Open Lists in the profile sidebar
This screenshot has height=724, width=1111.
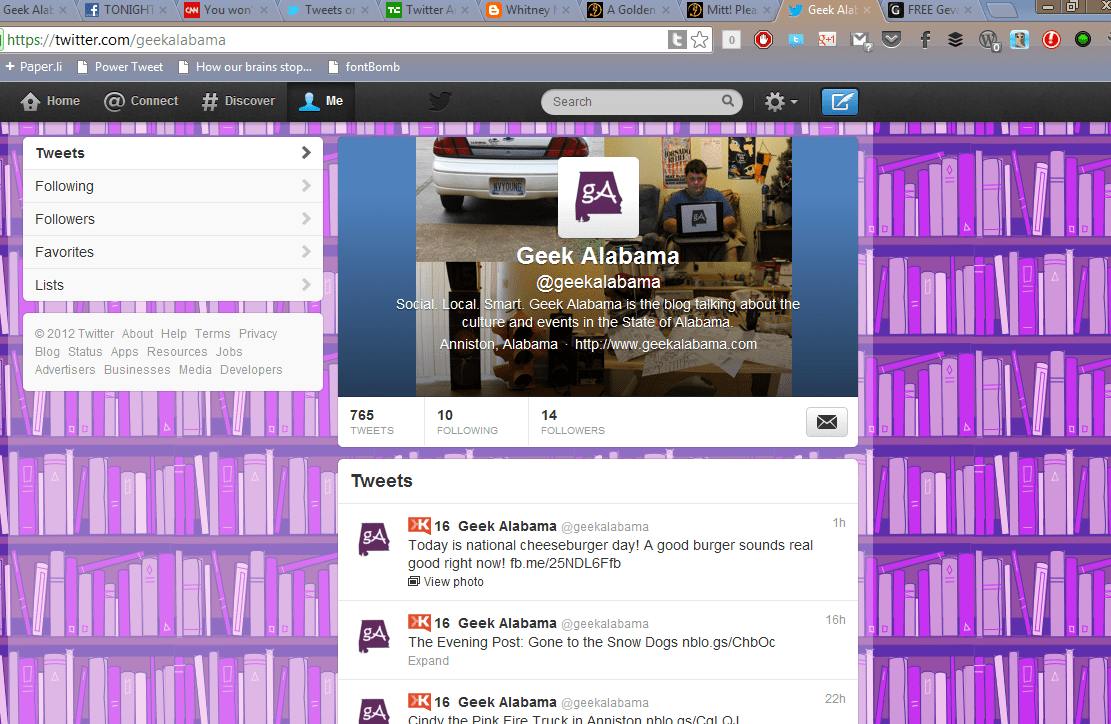pyautogui.click(x=173, y=285)
